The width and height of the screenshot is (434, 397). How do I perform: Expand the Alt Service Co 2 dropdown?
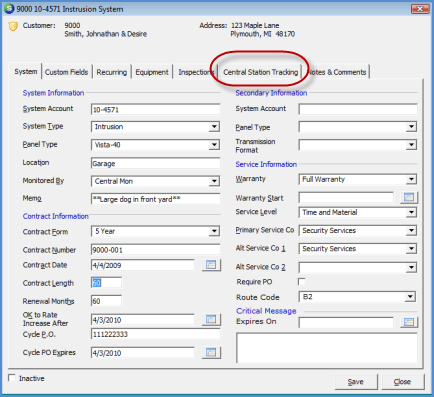[412, 267]
